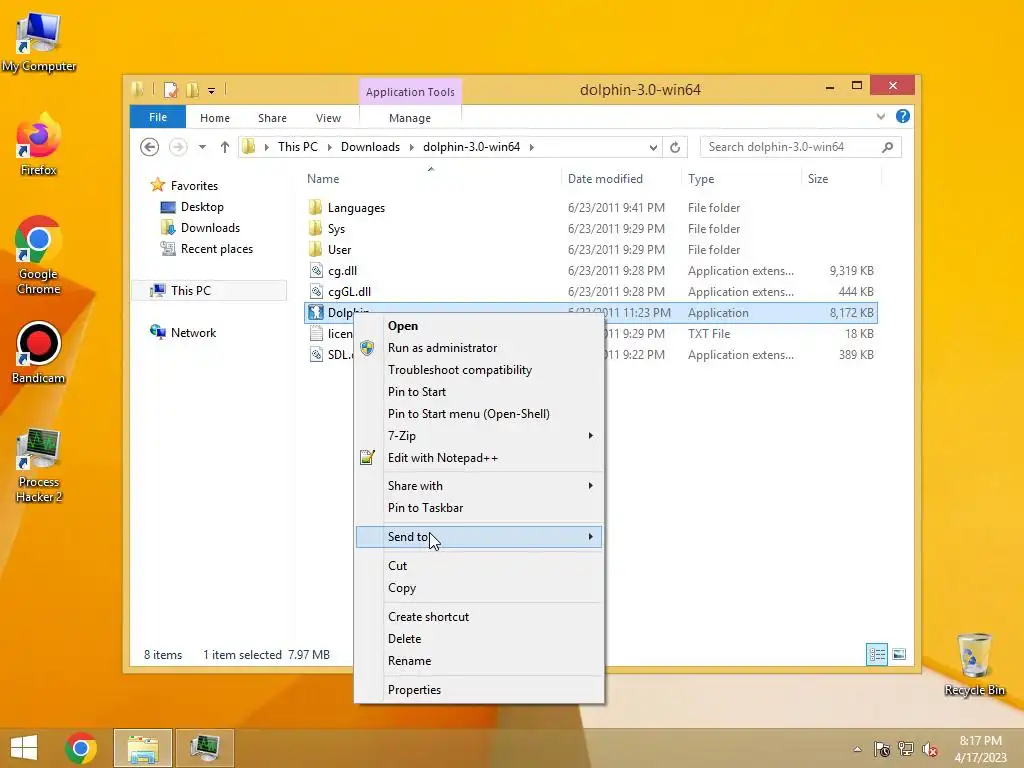Select Cut in context menu
This screenshot has width=1024, height=768.
pyautogui.click(x=479, y=566)
